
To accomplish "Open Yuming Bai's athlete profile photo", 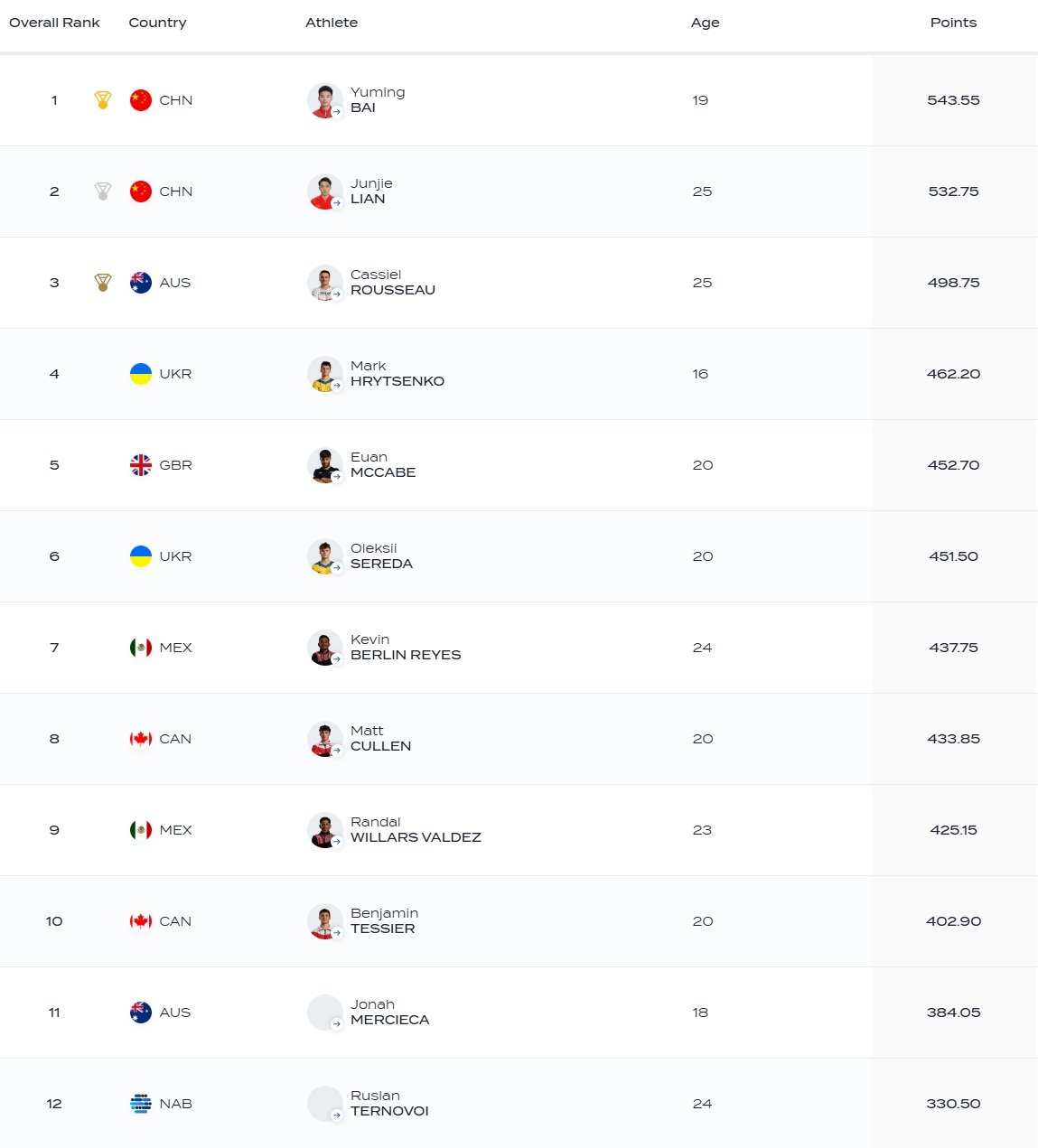I will 324,100.
